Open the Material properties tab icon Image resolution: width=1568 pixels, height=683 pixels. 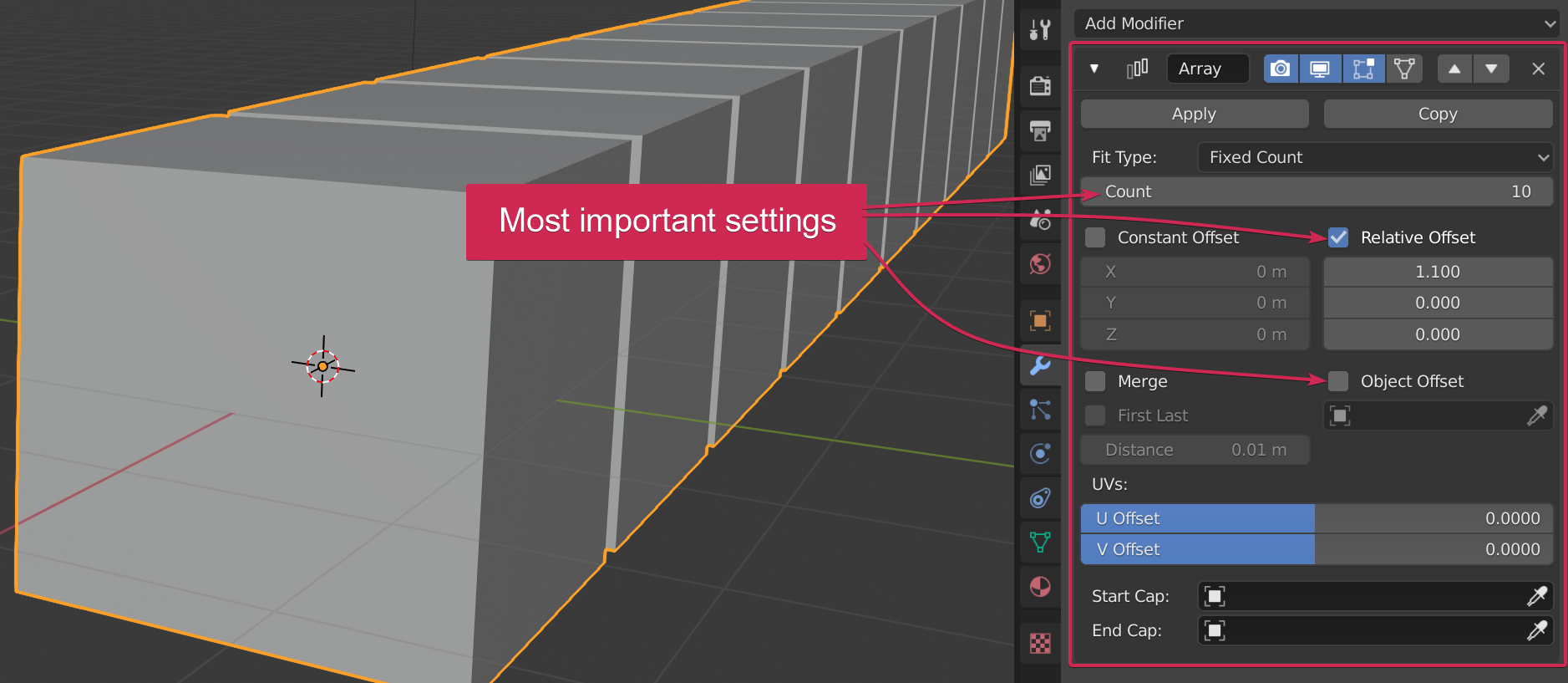point(1040,587)
